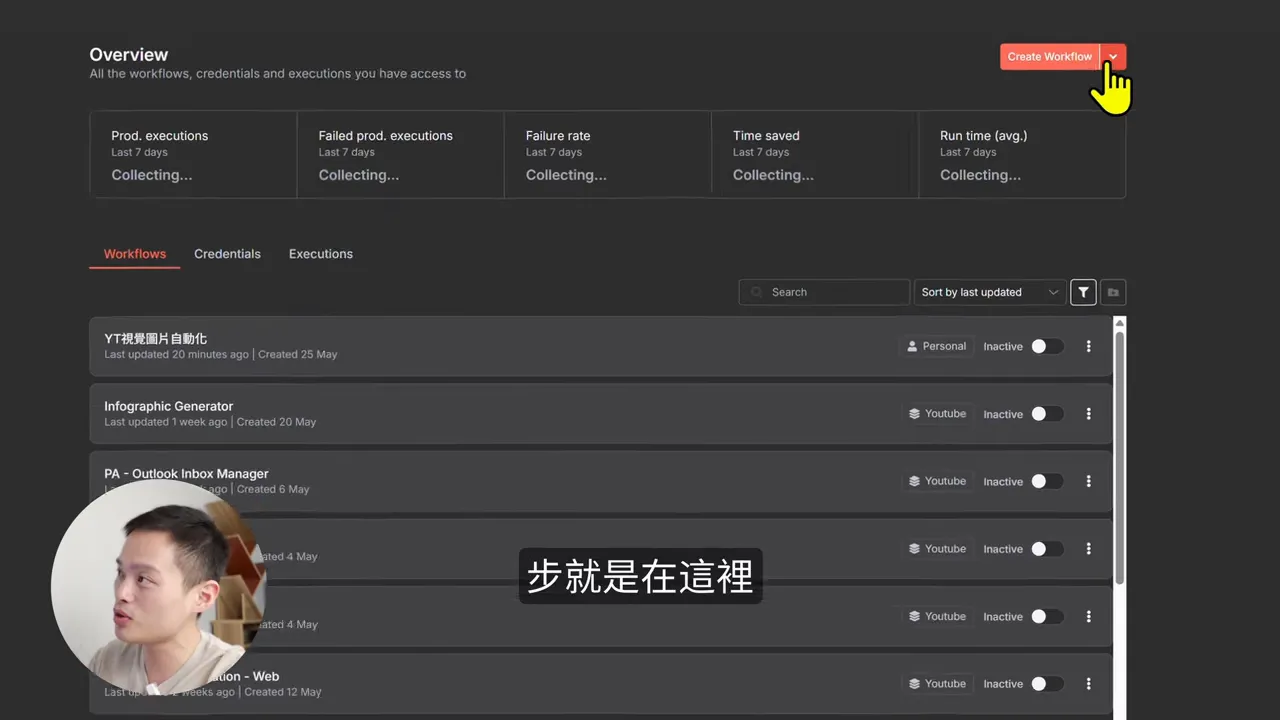
Task: Click the Personal badge on YT視覺圖片自動化
Action: coord(936,346)
